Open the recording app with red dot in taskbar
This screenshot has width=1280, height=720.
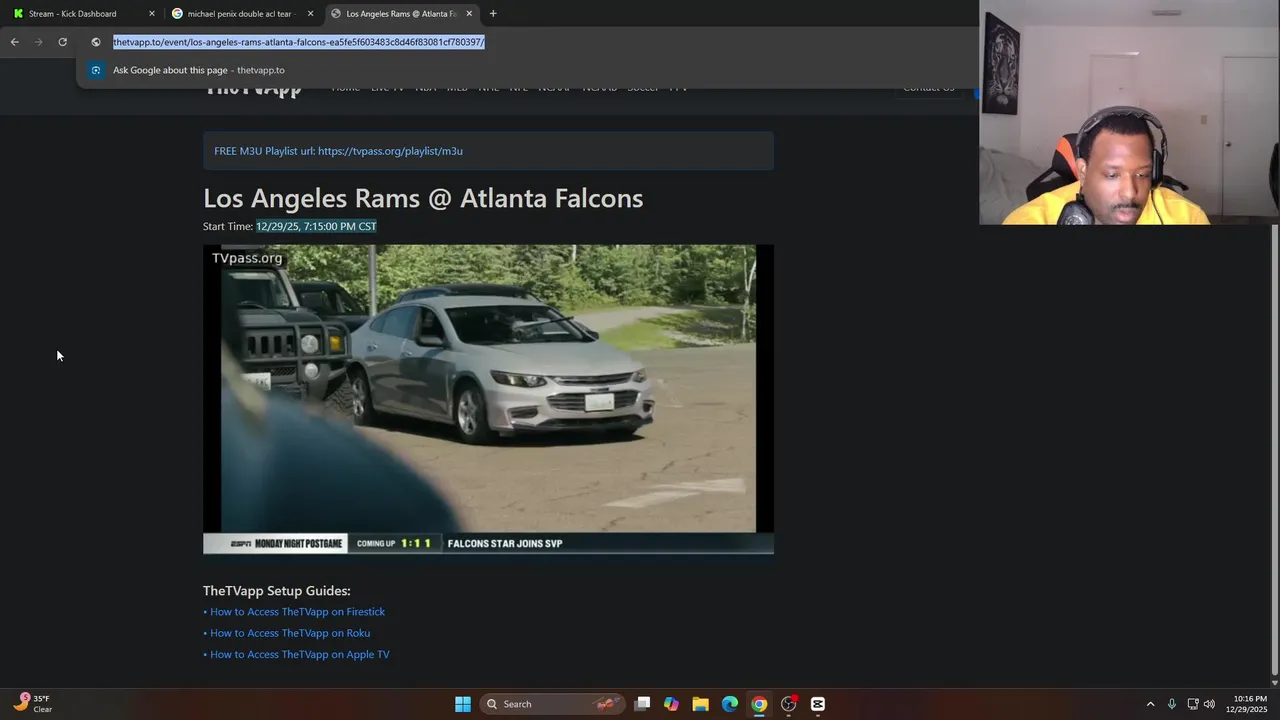[x=789, y=704]
